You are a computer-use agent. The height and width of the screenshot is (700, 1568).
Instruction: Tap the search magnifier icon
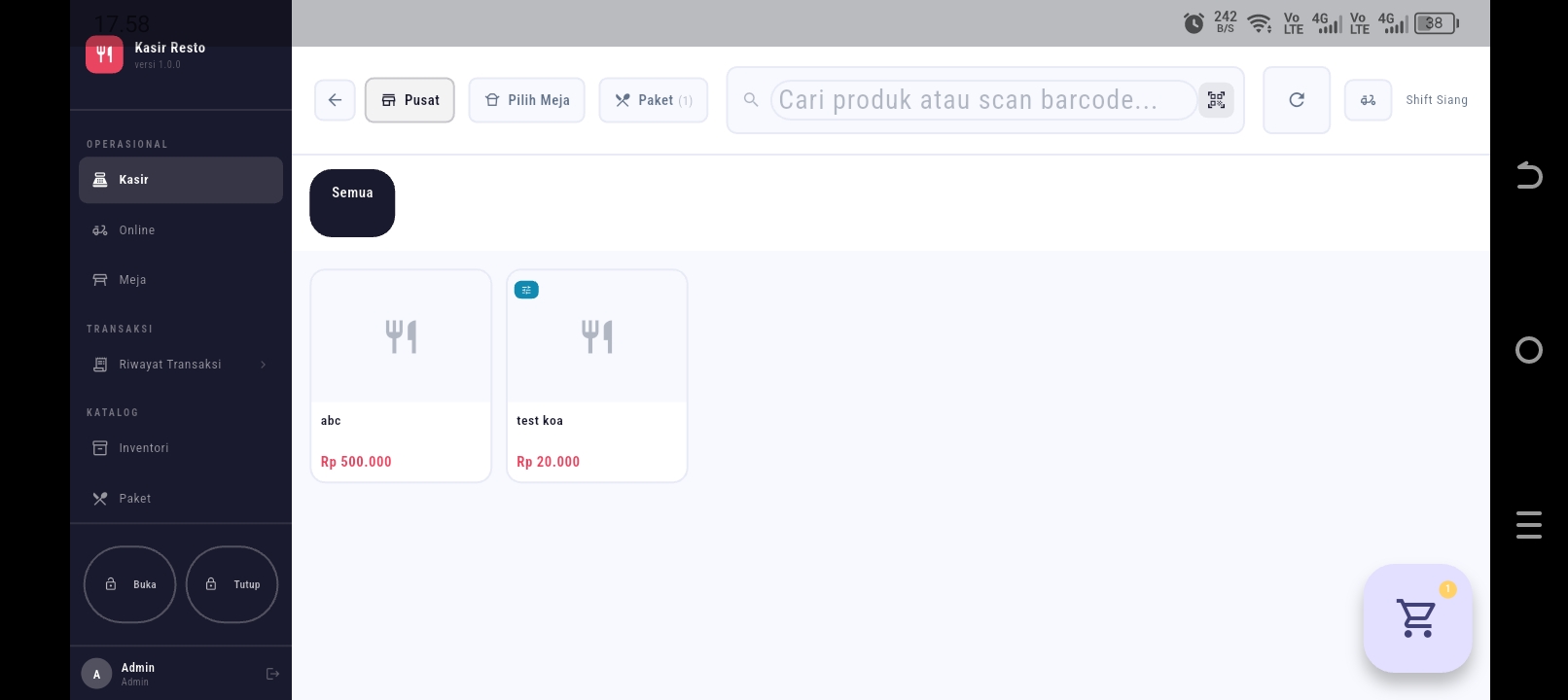pyautogui.click(x=751, y=100)
